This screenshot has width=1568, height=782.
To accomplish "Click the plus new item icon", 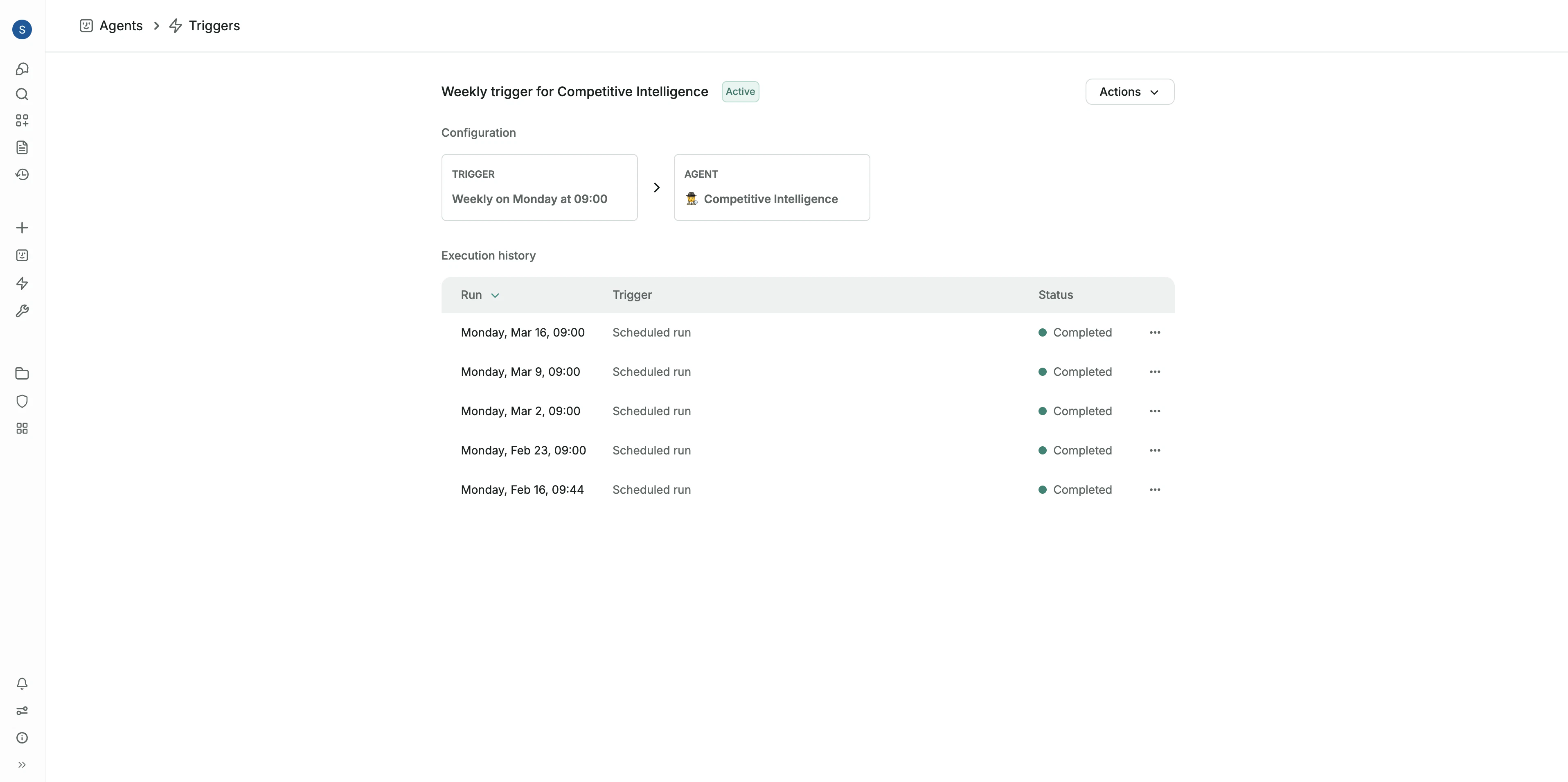I will pos(22,228).
